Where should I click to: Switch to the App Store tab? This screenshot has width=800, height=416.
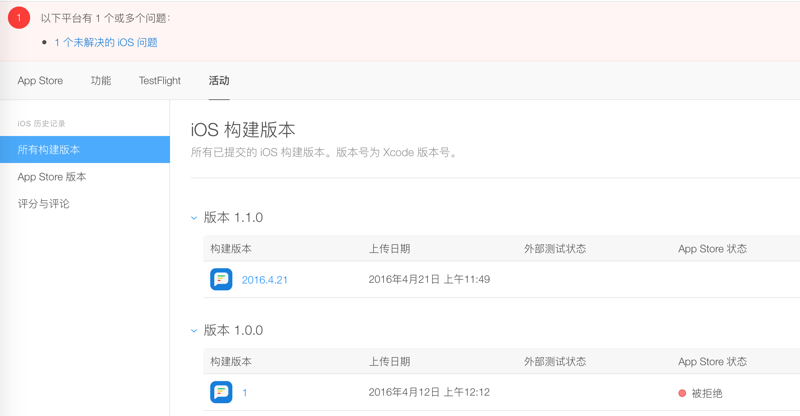[x=40, y=80]
